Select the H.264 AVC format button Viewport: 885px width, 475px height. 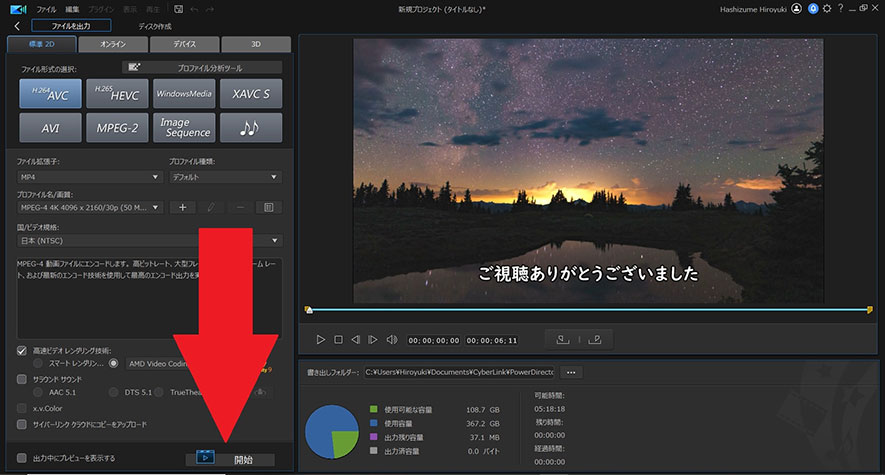(x=50, y=94)
